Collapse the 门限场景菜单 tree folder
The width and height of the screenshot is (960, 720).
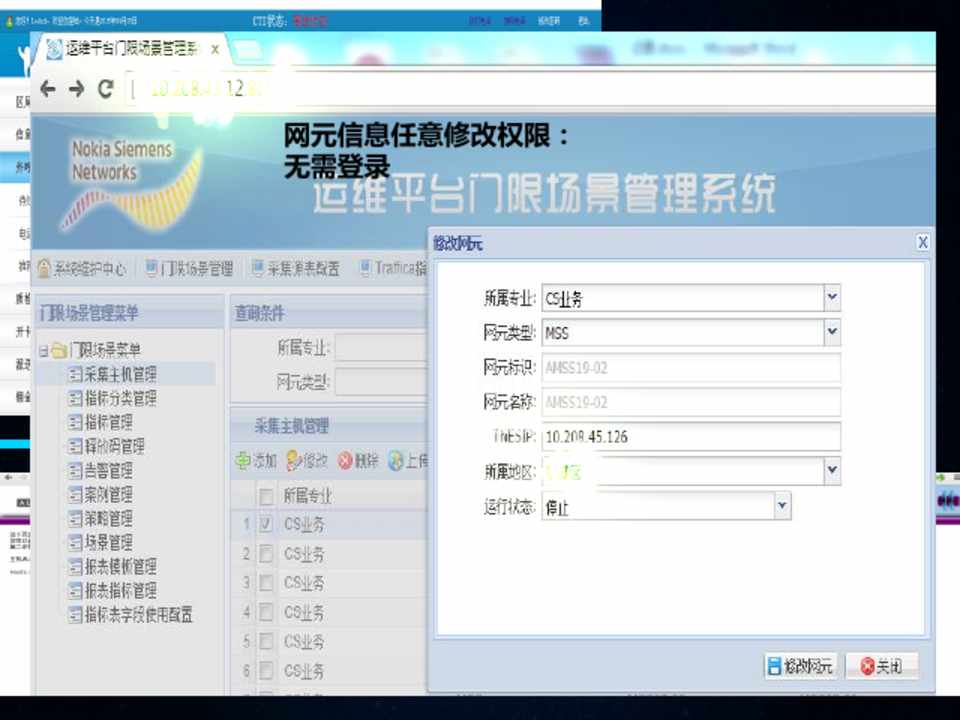(44, 350)
